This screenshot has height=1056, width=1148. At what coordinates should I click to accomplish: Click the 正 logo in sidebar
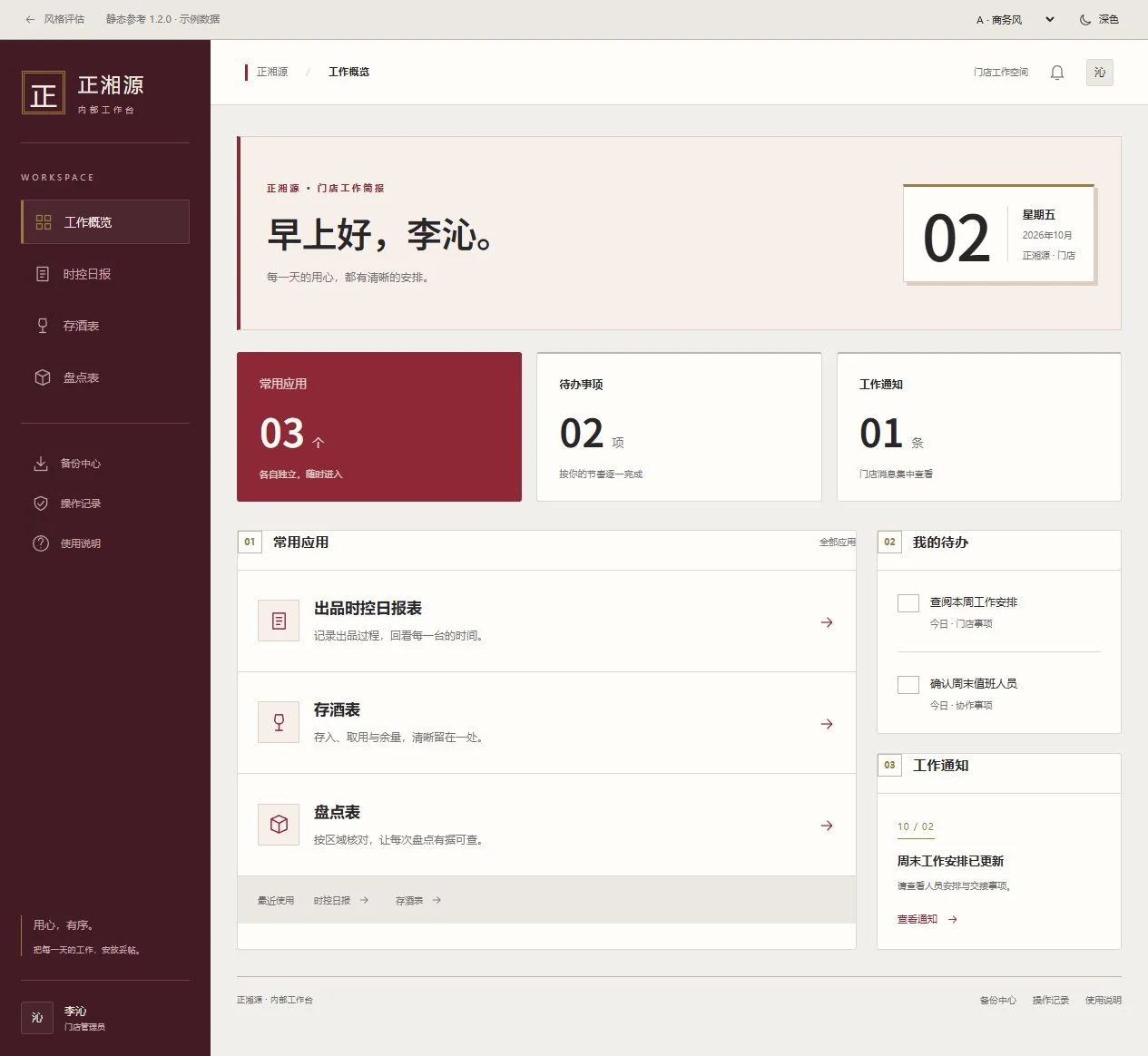click(44, 93)
